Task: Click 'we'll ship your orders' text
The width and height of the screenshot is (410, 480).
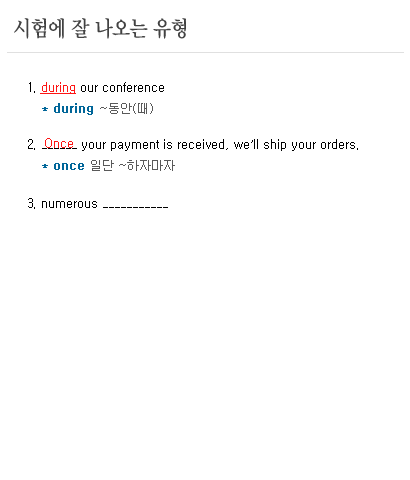Action: coord(296,145)
